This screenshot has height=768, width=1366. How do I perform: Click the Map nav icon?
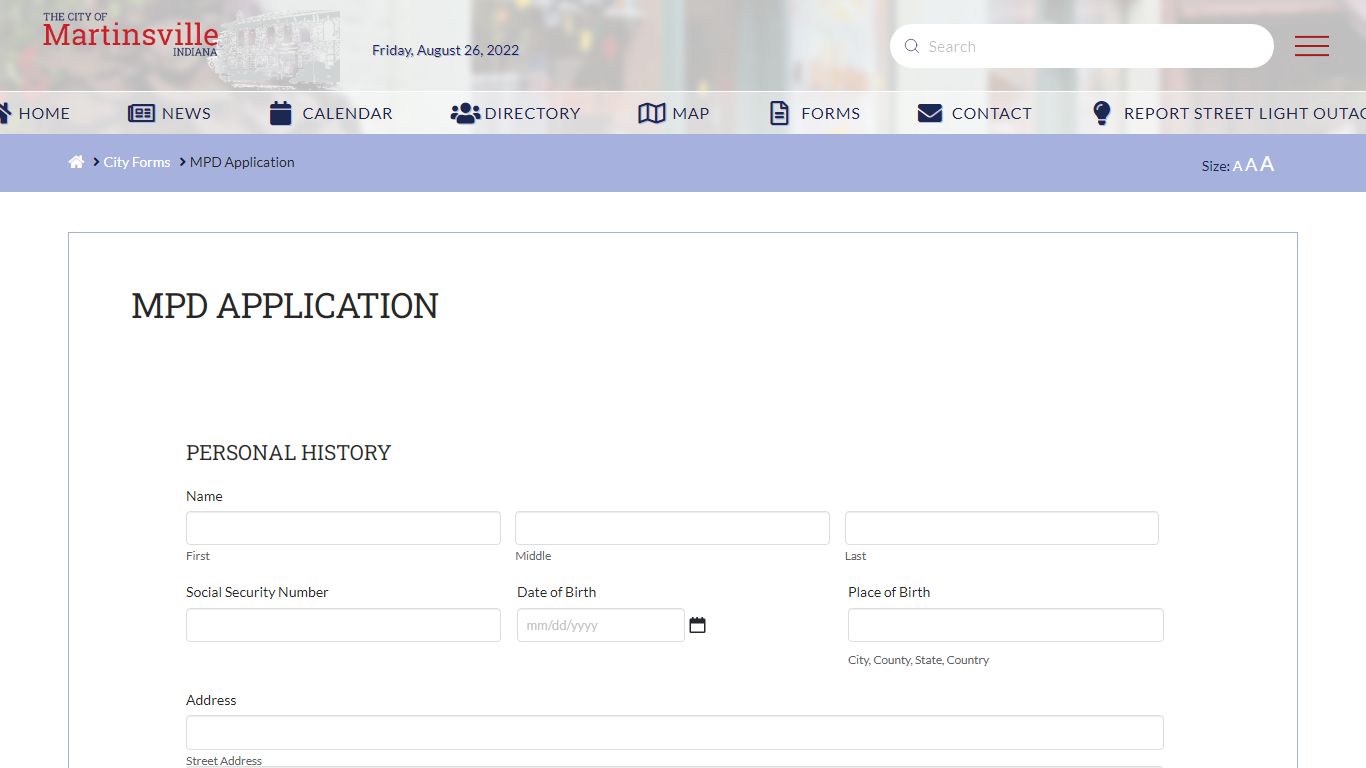(651, 113)
